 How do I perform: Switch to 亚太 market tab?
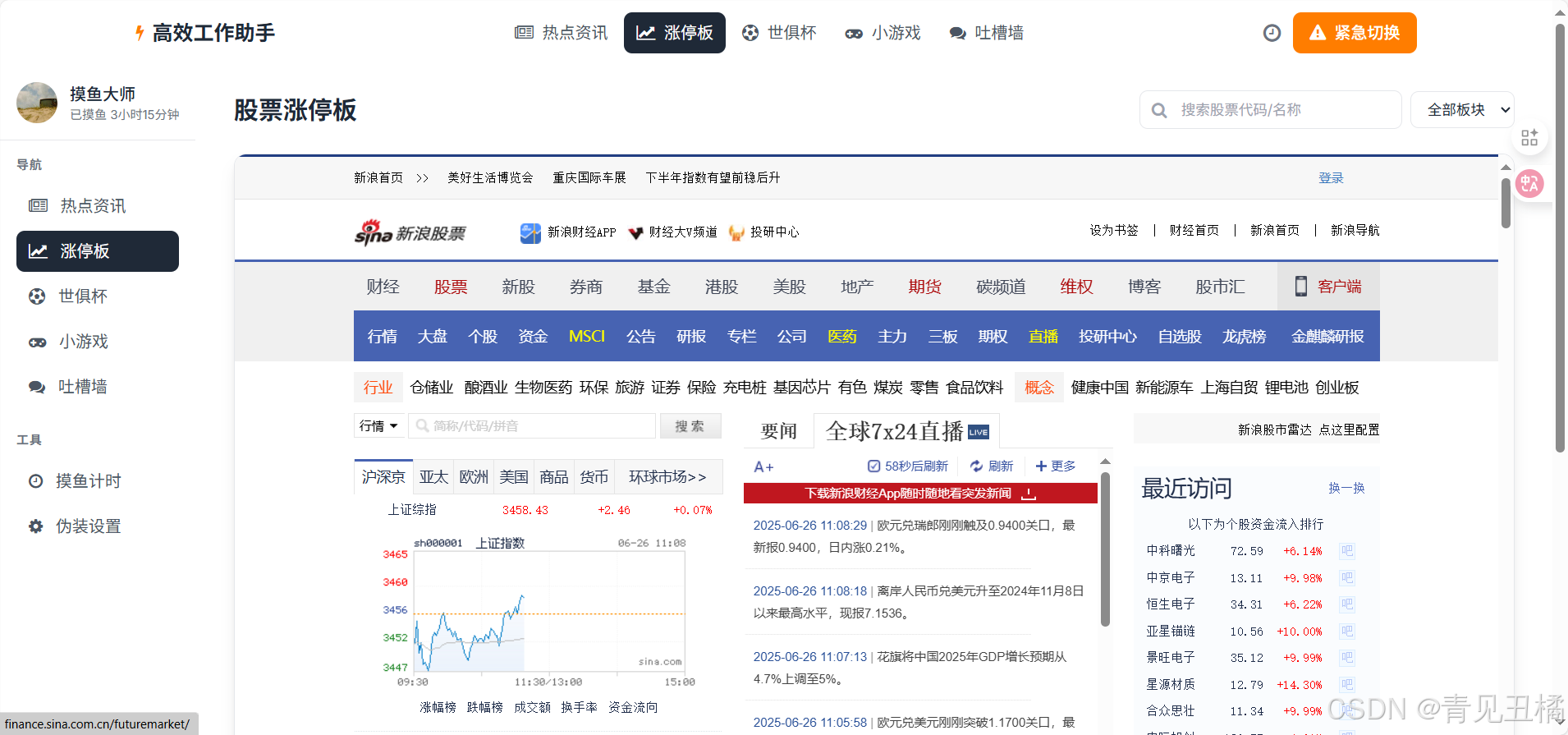click(x=433, y=477)
